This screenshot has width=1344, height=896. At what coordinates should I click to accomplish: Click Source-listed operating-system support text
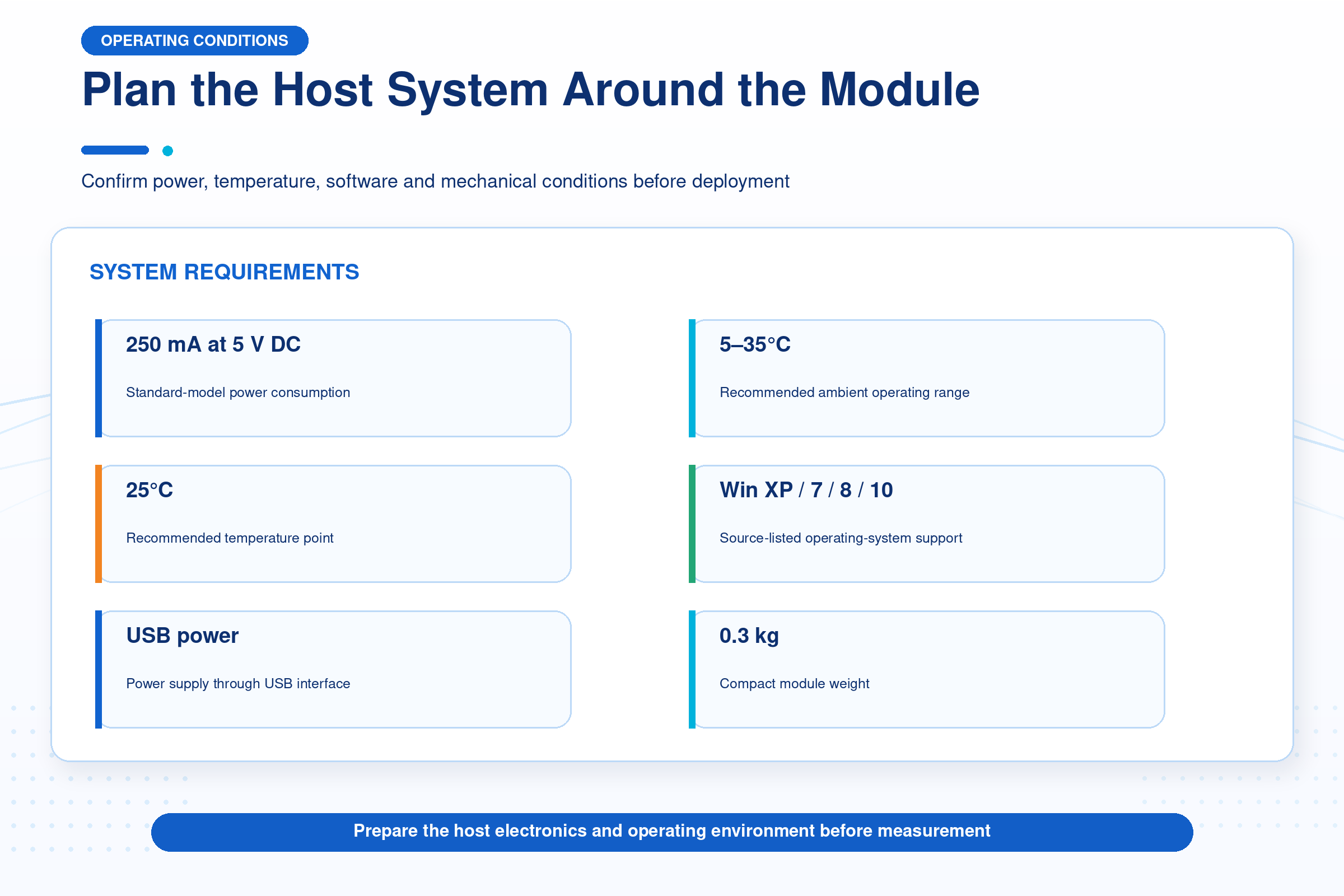coord(841,538)
